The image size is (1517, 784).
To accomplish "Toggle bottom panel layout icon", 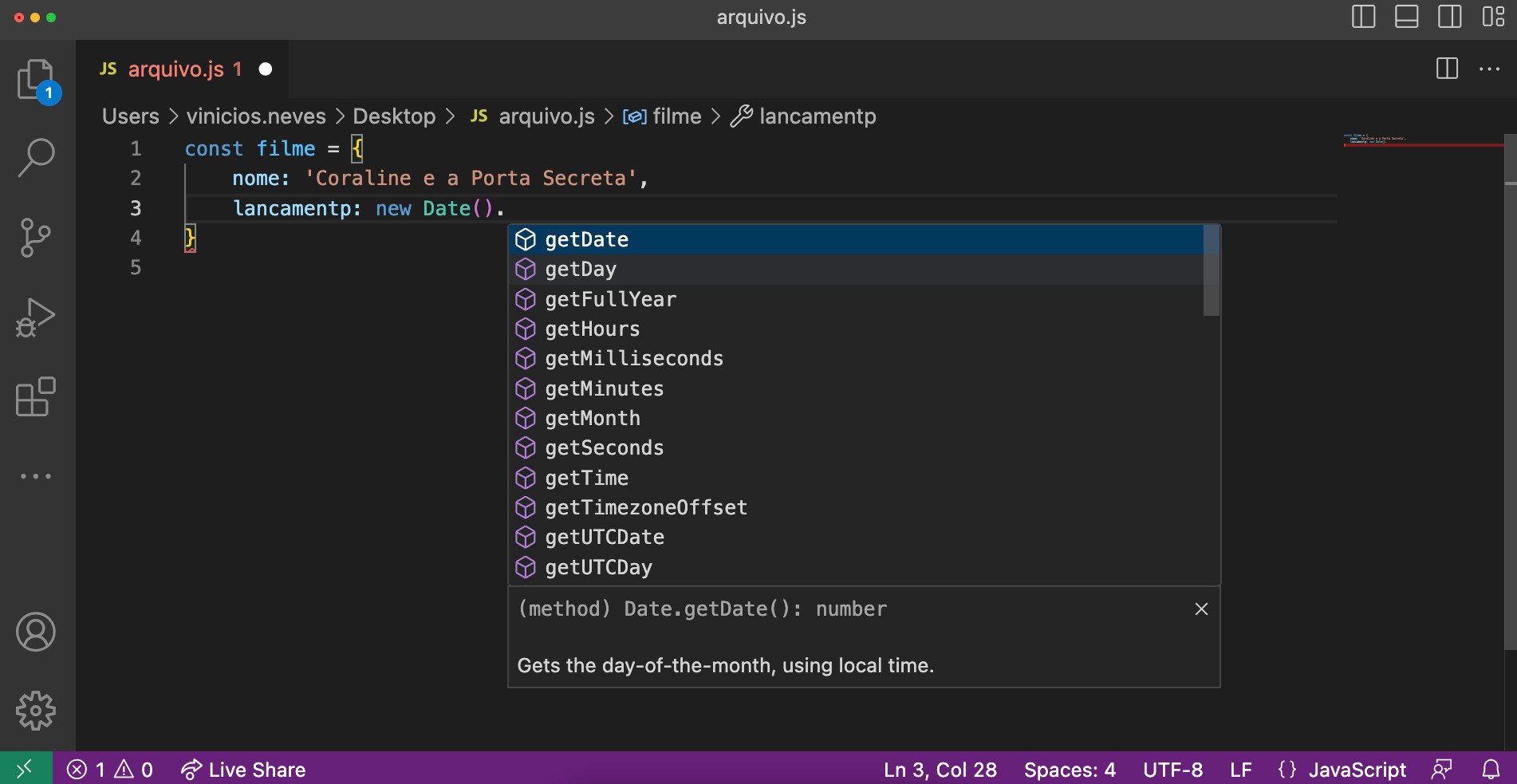I will click(x=1406, y=17).
